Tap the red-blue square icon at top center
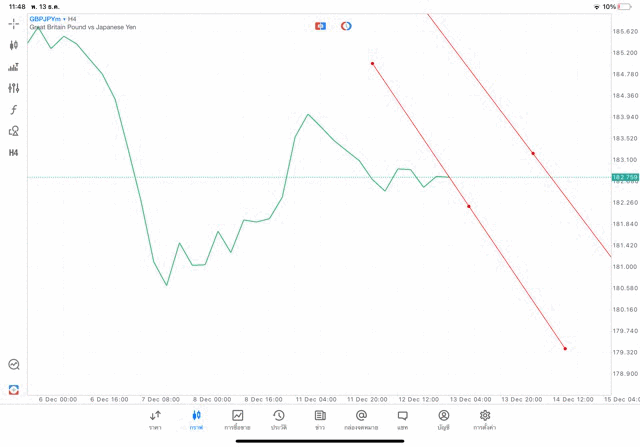 pos(320,26)
